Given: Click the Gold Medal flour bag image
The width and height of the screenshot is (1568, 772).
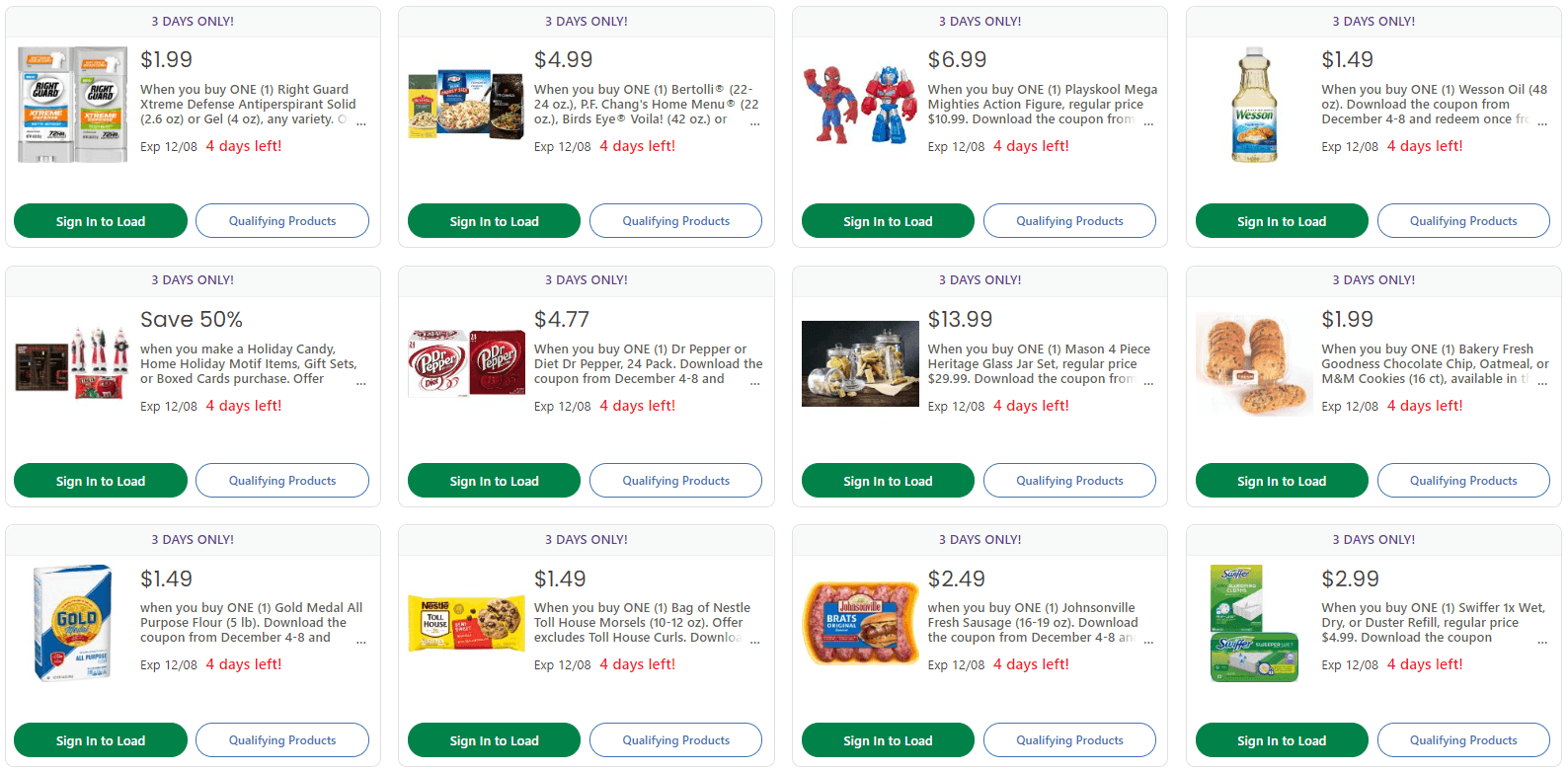Looking at the screenshot, I should pyautogui.click(x=73, y=623).
